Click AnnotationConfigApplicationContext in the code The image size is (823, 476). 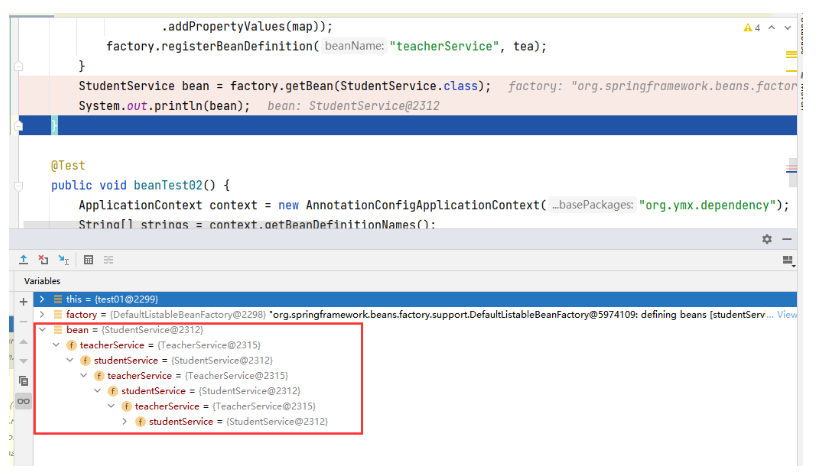[x=423, y=205]
